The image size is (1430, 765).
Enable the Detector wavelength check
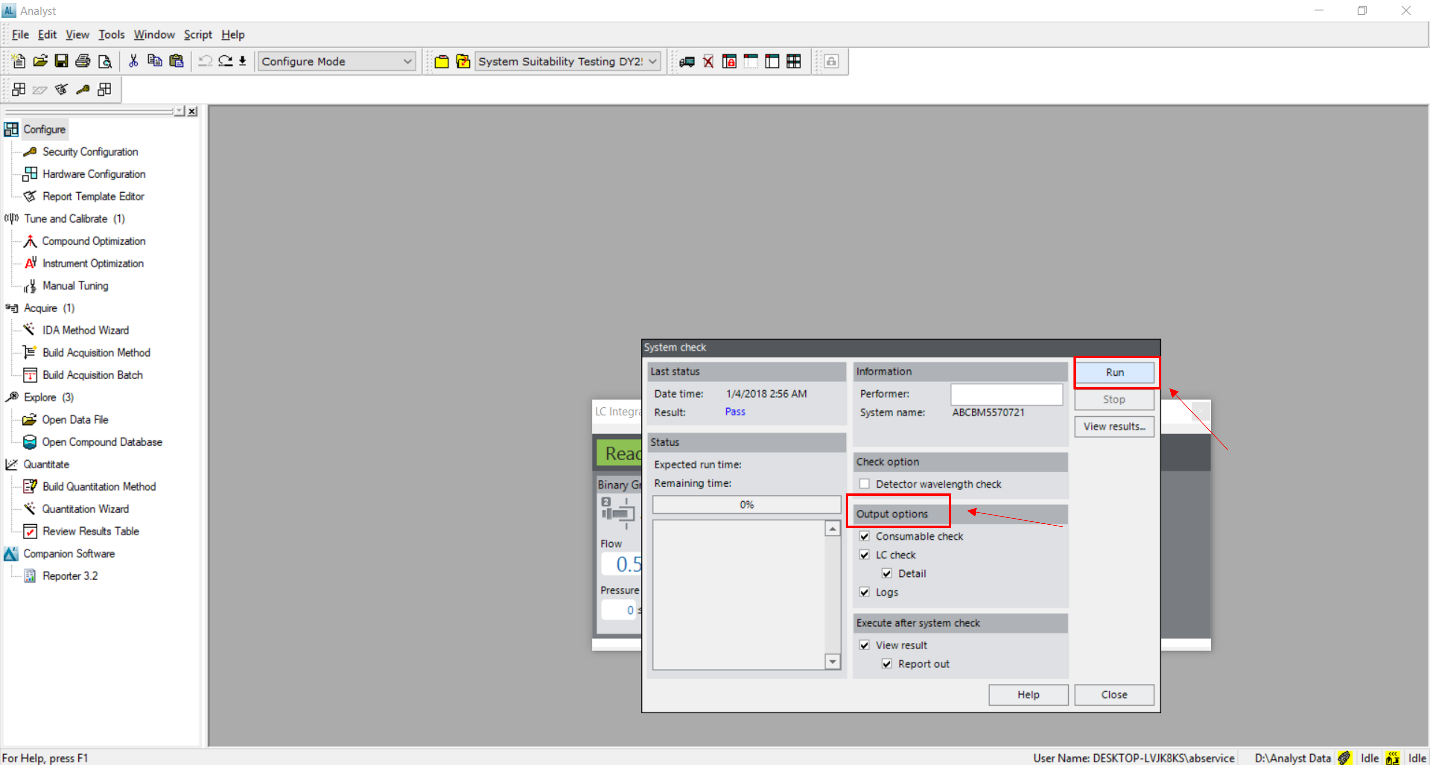[864, 483]
